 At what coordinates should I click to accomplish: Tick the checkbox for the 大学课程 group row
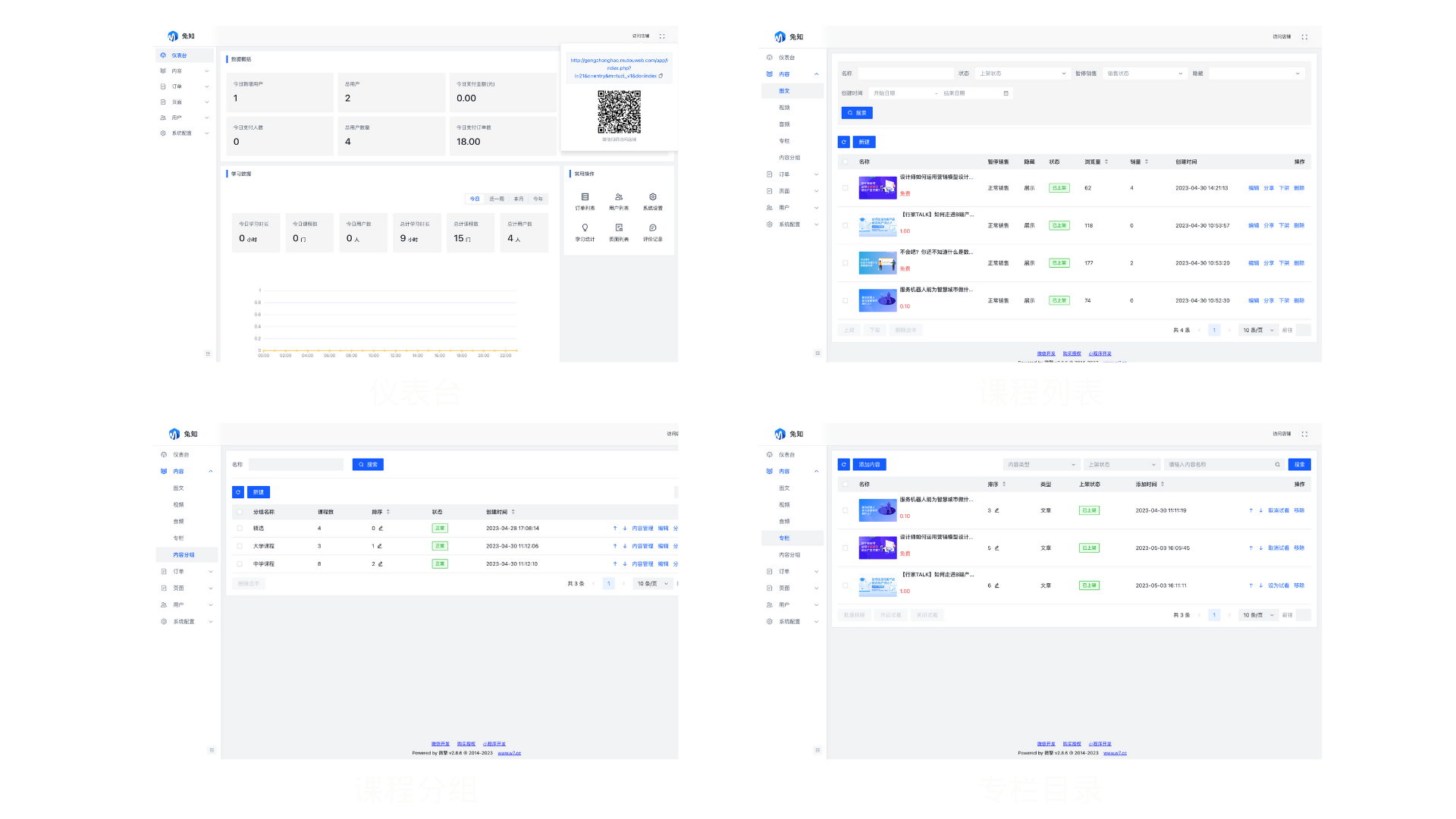[x=240, y=546]
